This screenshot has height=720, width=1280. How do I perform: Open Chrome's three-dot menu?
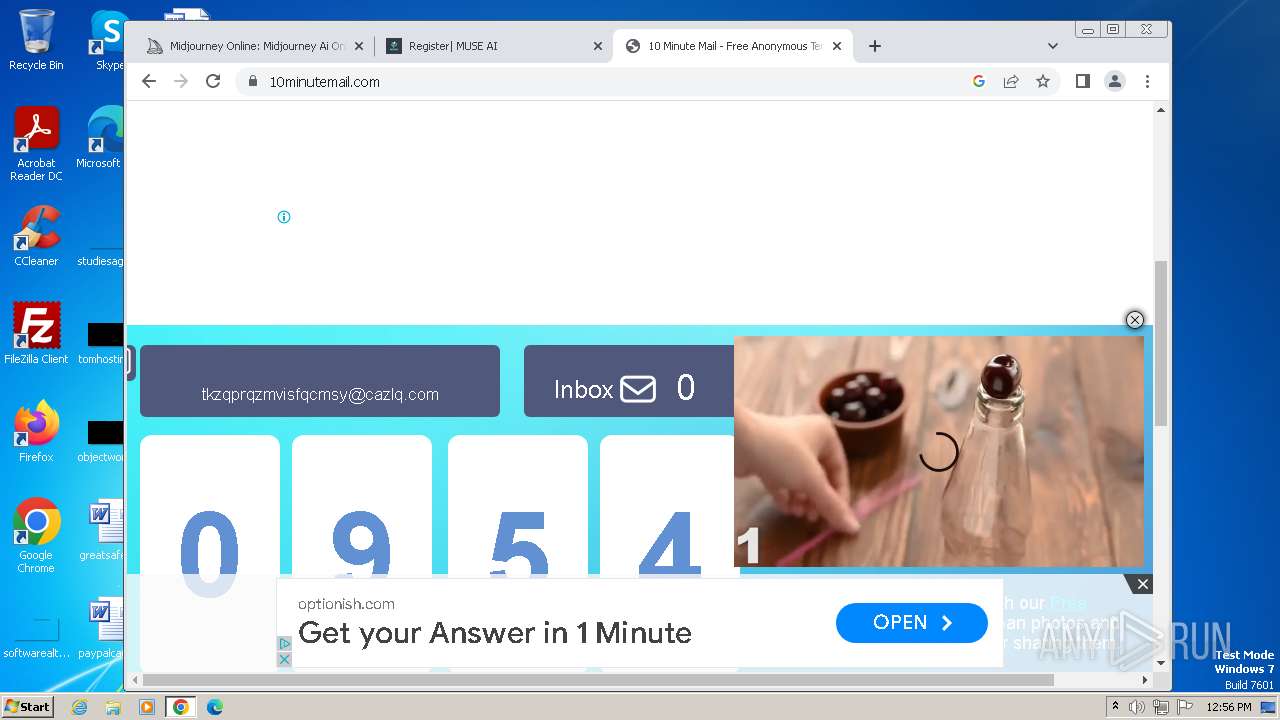(x=1147, y=82)
